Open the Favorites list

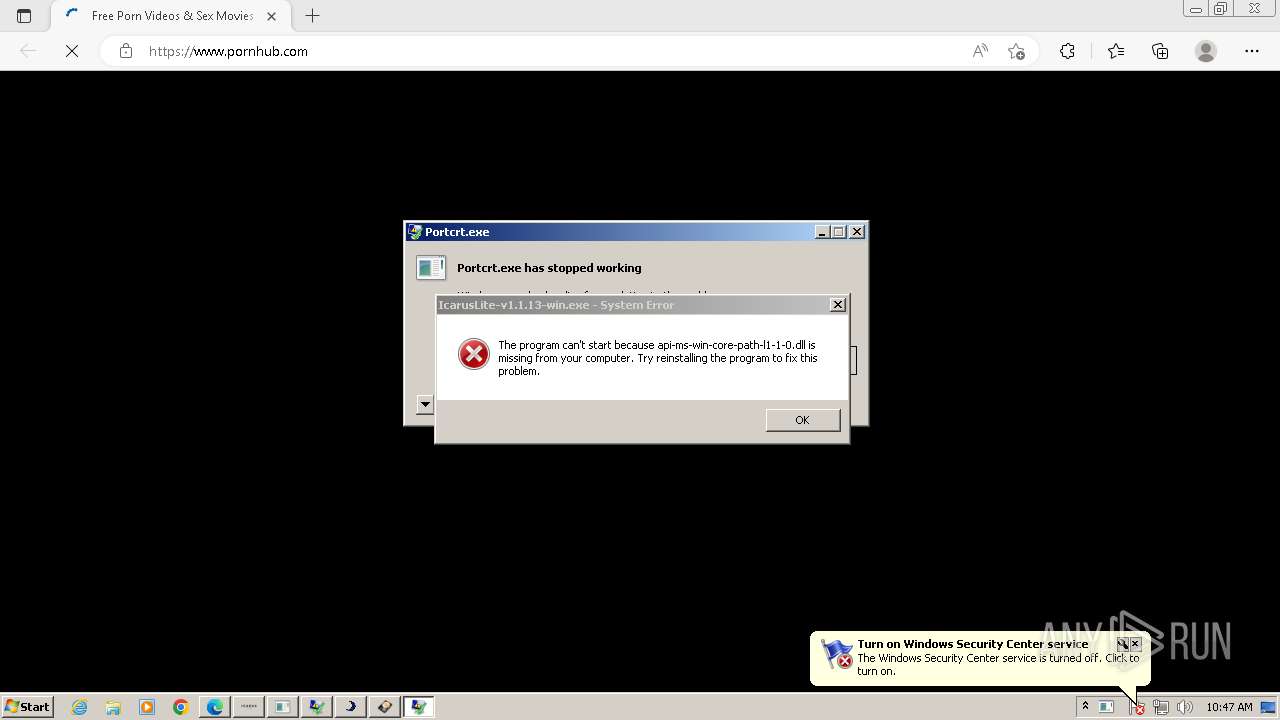click(1116, 51)
